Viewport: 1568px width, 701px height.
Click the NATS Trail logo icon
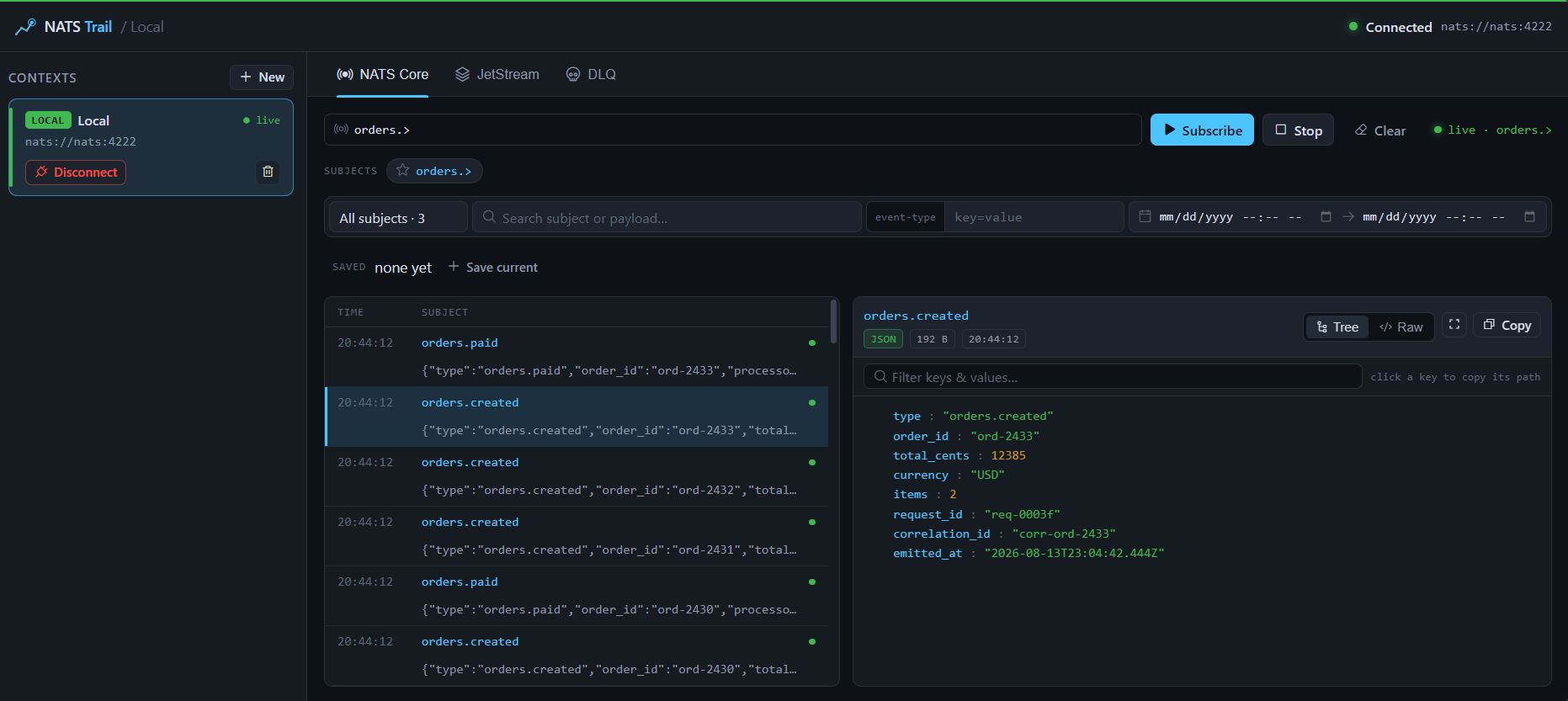point(25,27)
